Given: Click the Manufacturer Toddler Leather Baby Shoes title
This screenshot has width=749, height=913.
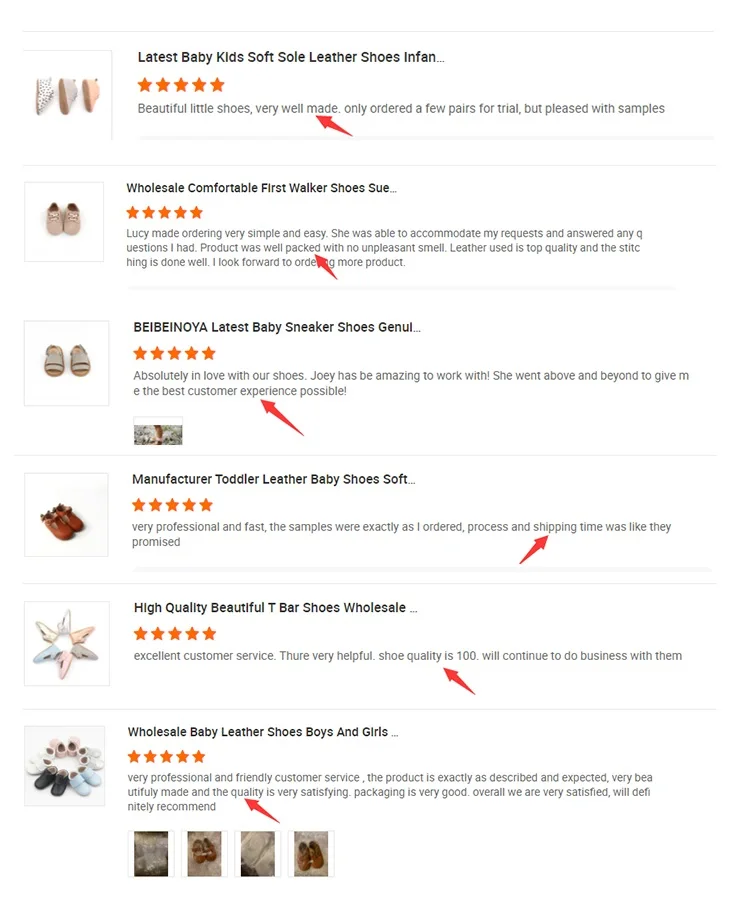Looking at the screenshot, I should pos(273,479).
